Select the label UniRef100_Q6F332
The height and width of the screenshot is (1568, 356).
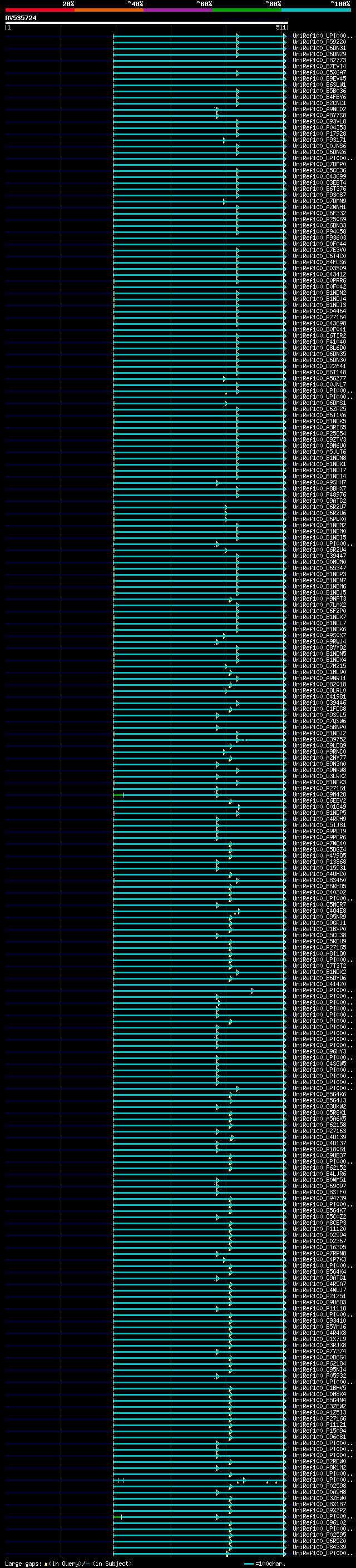pos(319,214)
